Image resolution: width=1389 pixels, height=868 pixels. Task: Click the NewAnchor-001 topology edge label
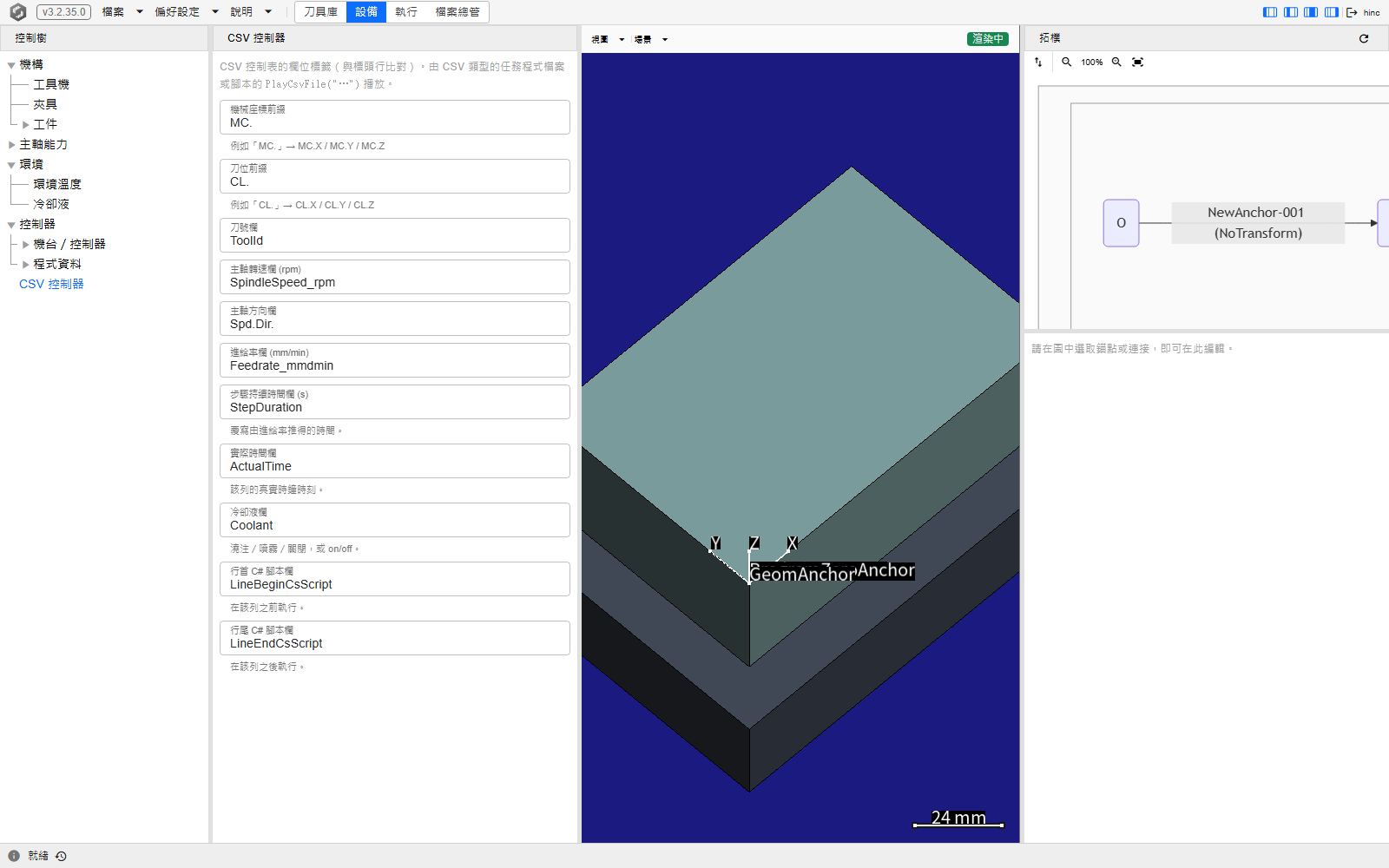click(x=1257, y=223)
